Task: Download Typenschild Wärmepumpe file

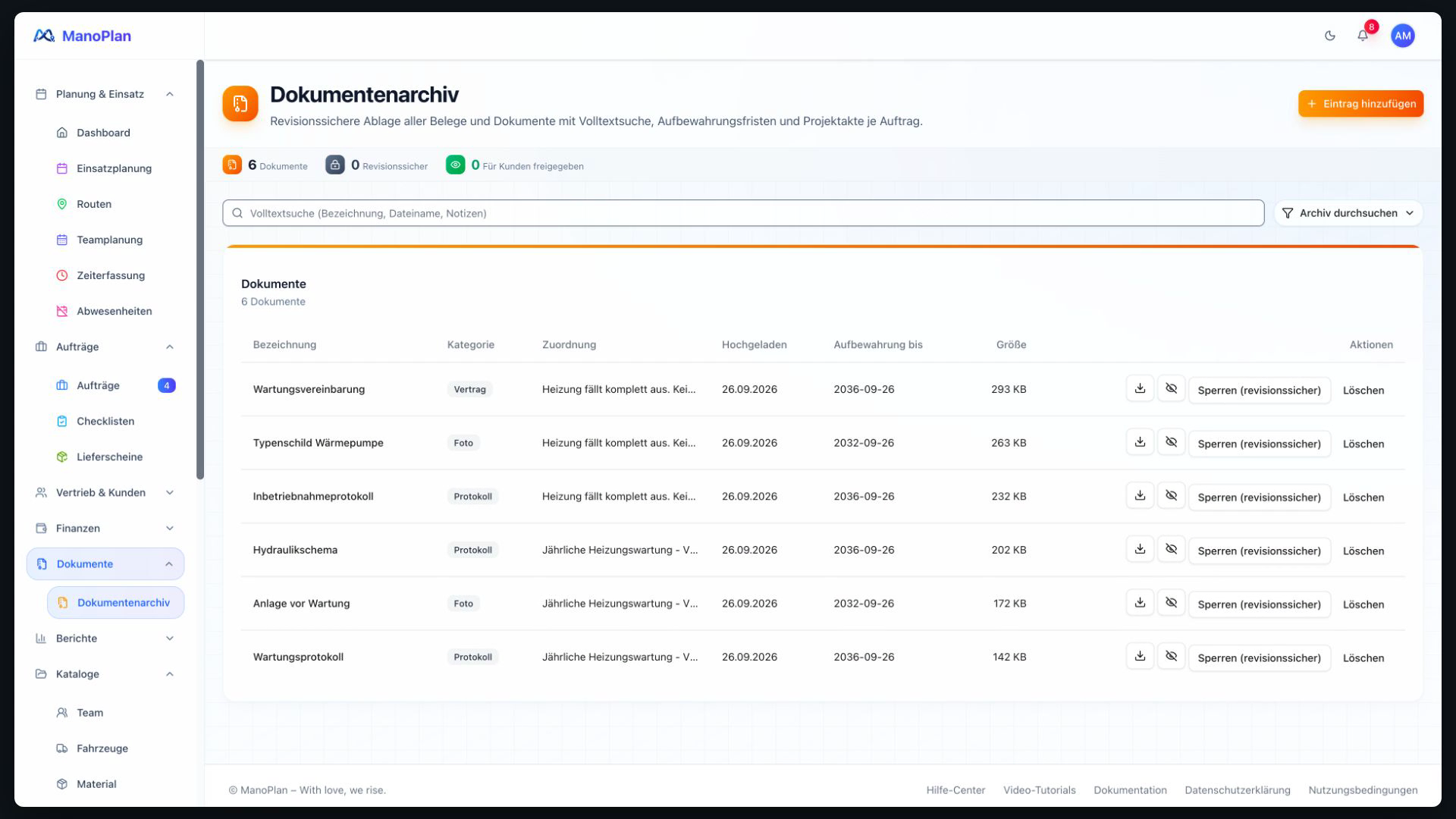Action: pos(1140,442)
